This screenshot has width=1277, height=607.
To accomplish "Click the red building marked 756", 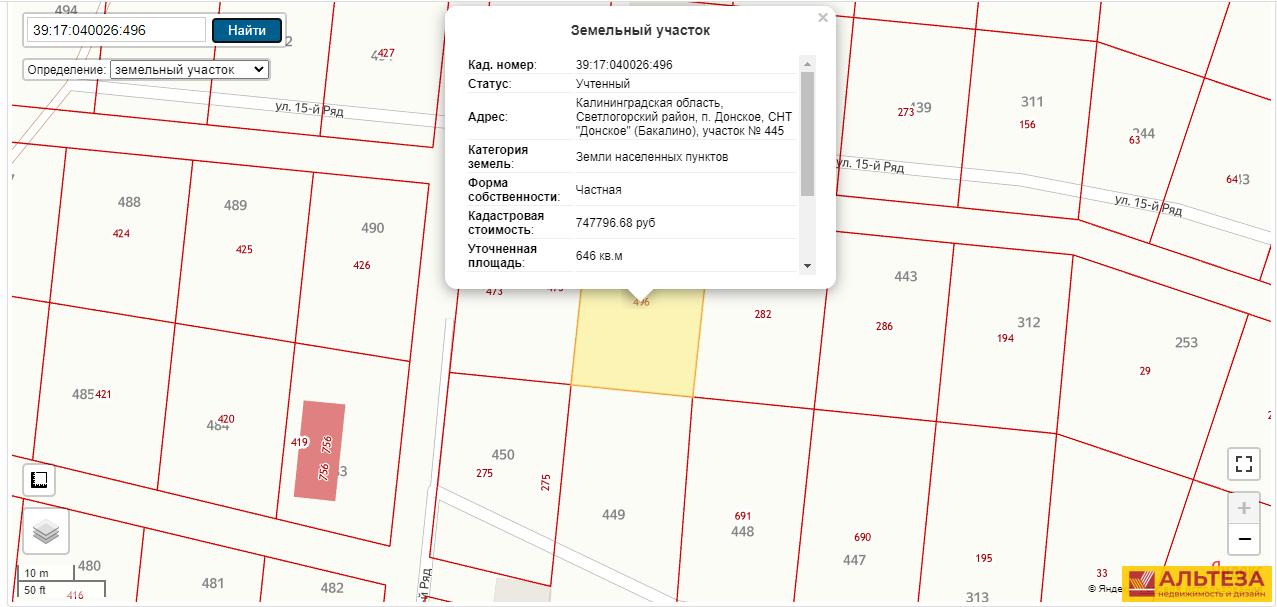I will [320, 450].
